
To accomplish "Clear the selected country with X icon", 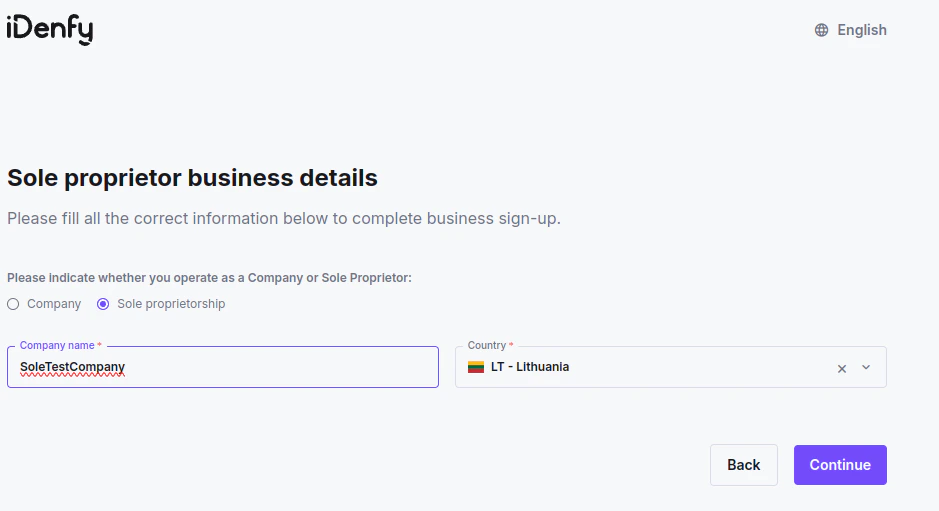I will [842, 368].
